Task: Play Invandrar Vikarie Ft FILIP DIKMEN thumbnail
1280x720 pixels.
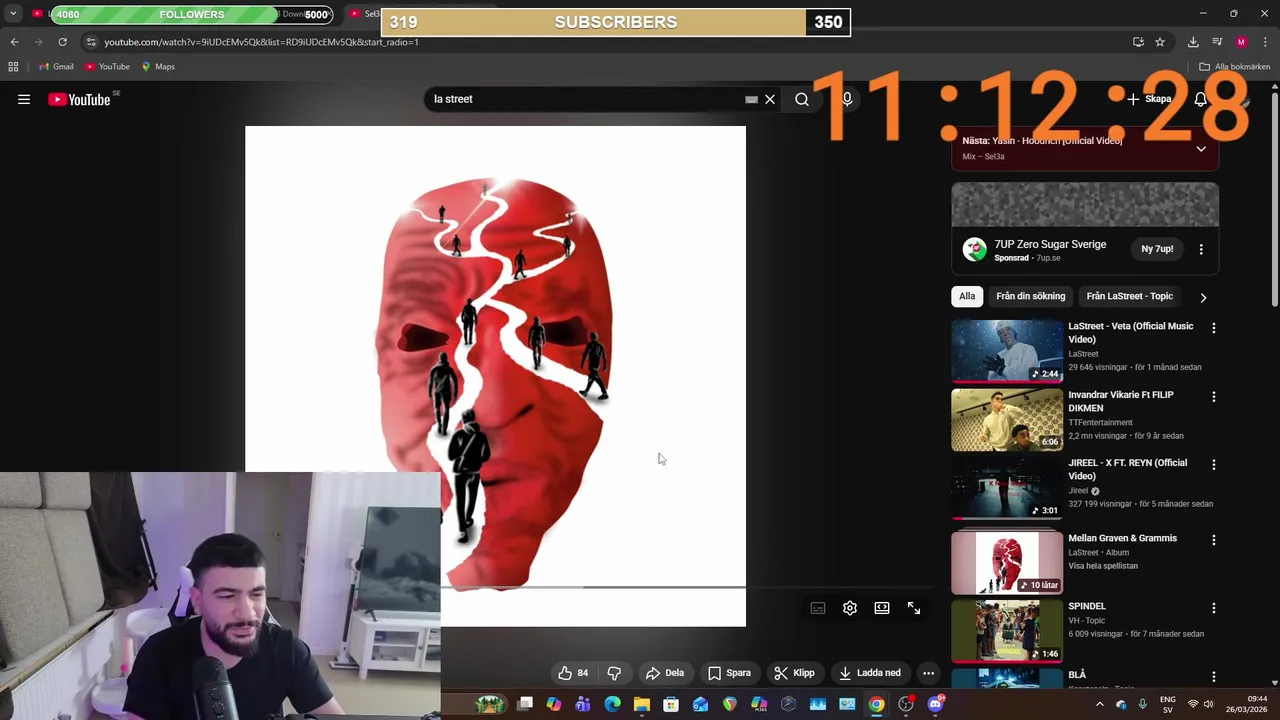Action: point(1007,420)
